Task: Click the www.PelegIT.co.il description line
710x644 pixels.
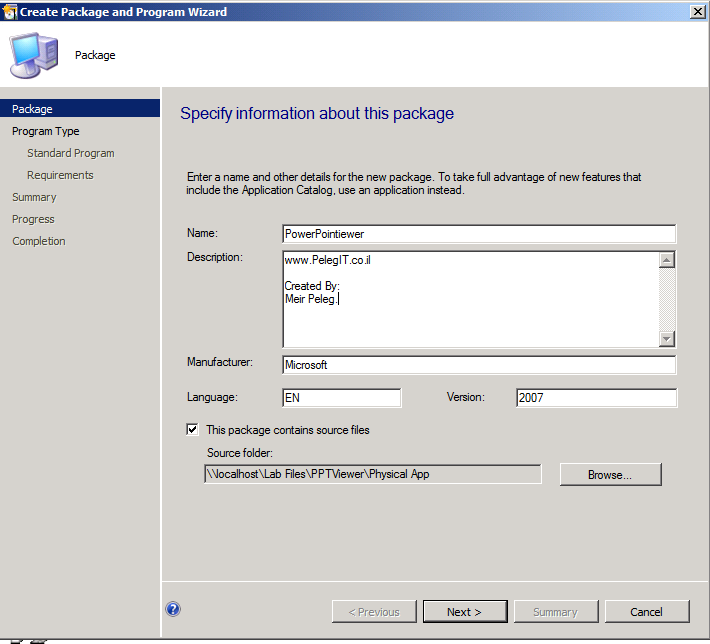Action: pyautogui.click(x=328, y=260)
